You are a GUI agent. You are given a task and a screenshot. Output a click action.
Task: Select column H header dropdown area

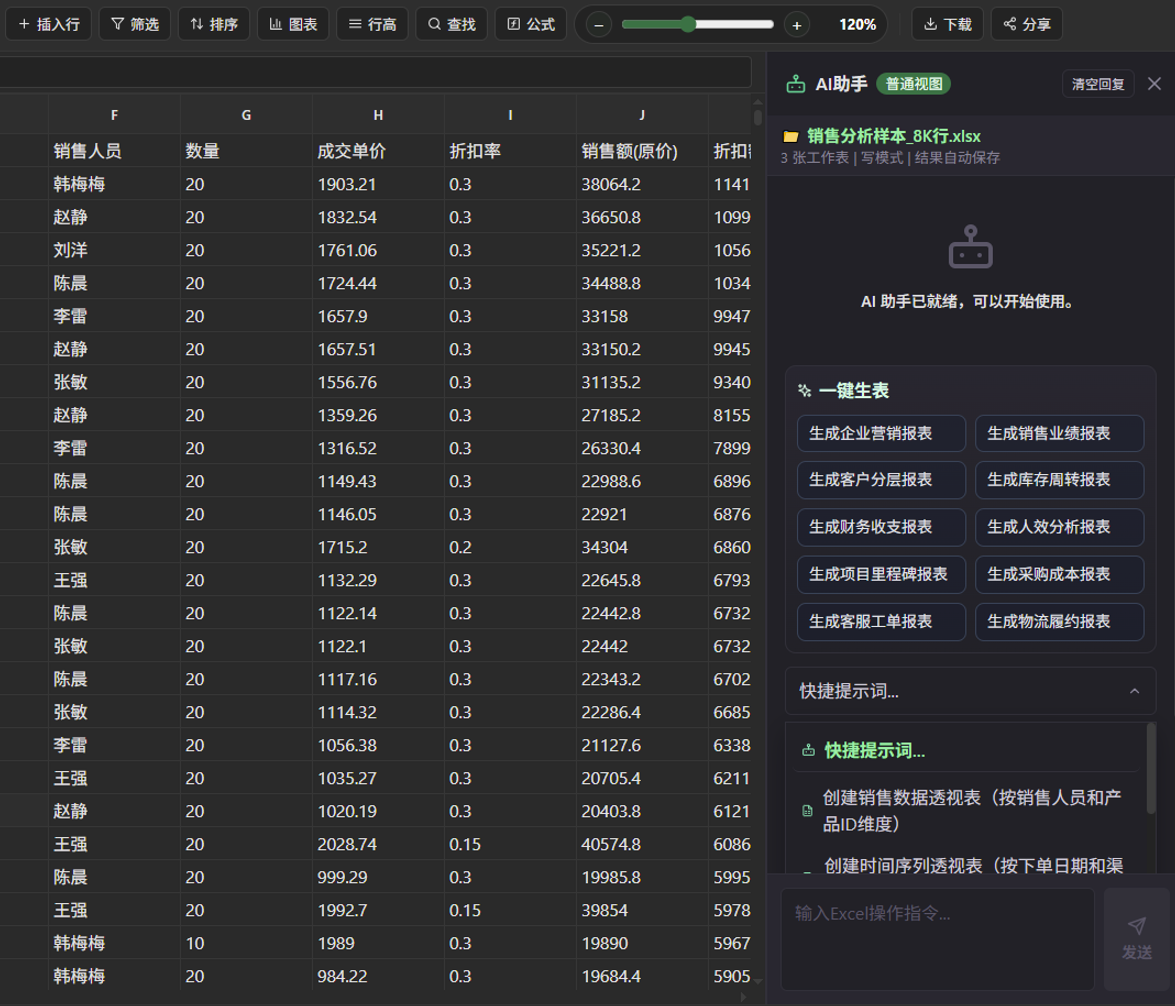(x=378, y=114)
